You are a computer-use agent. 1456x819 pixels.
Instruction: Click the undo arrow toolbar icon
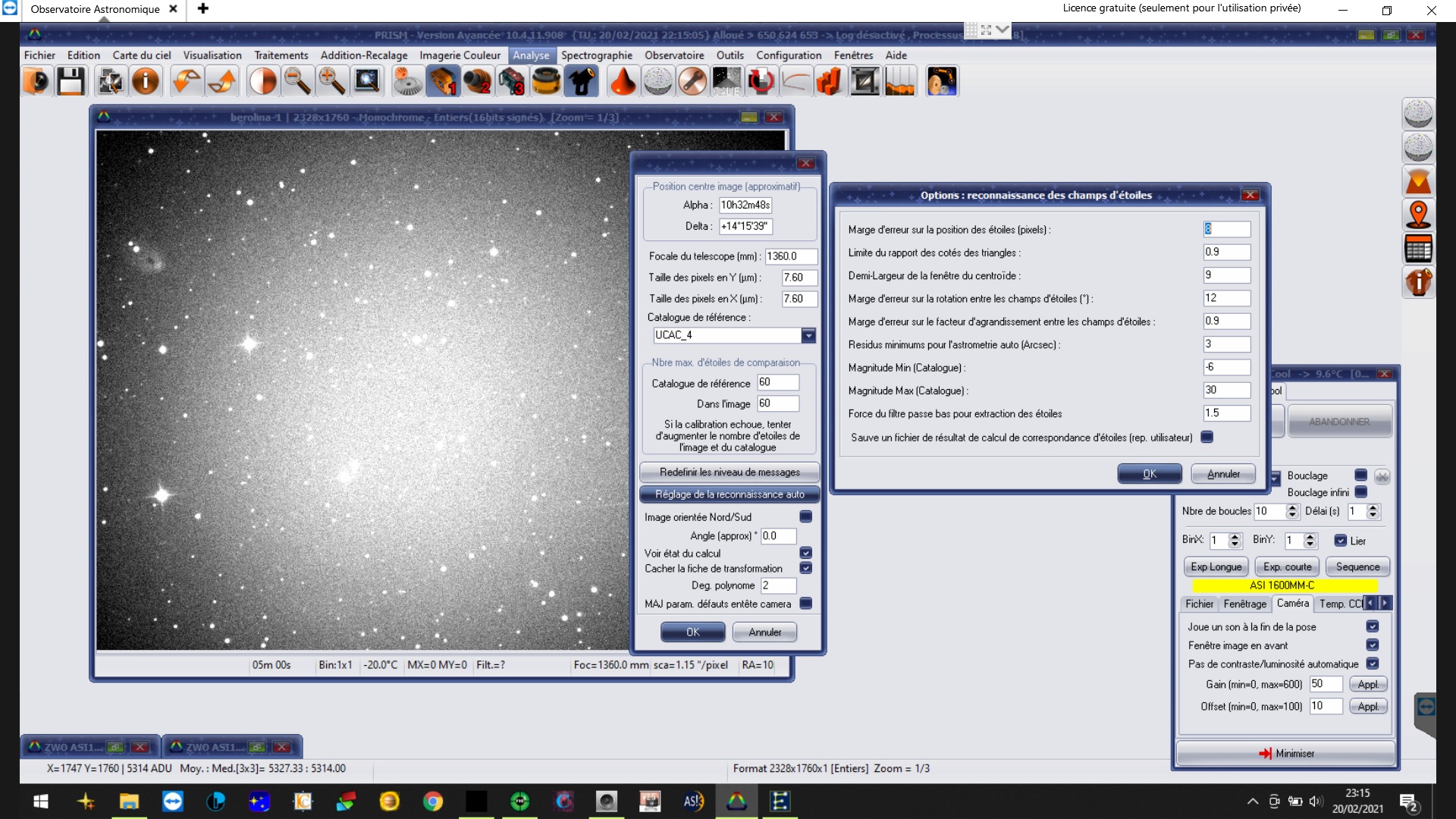click(x=186, y=81)
